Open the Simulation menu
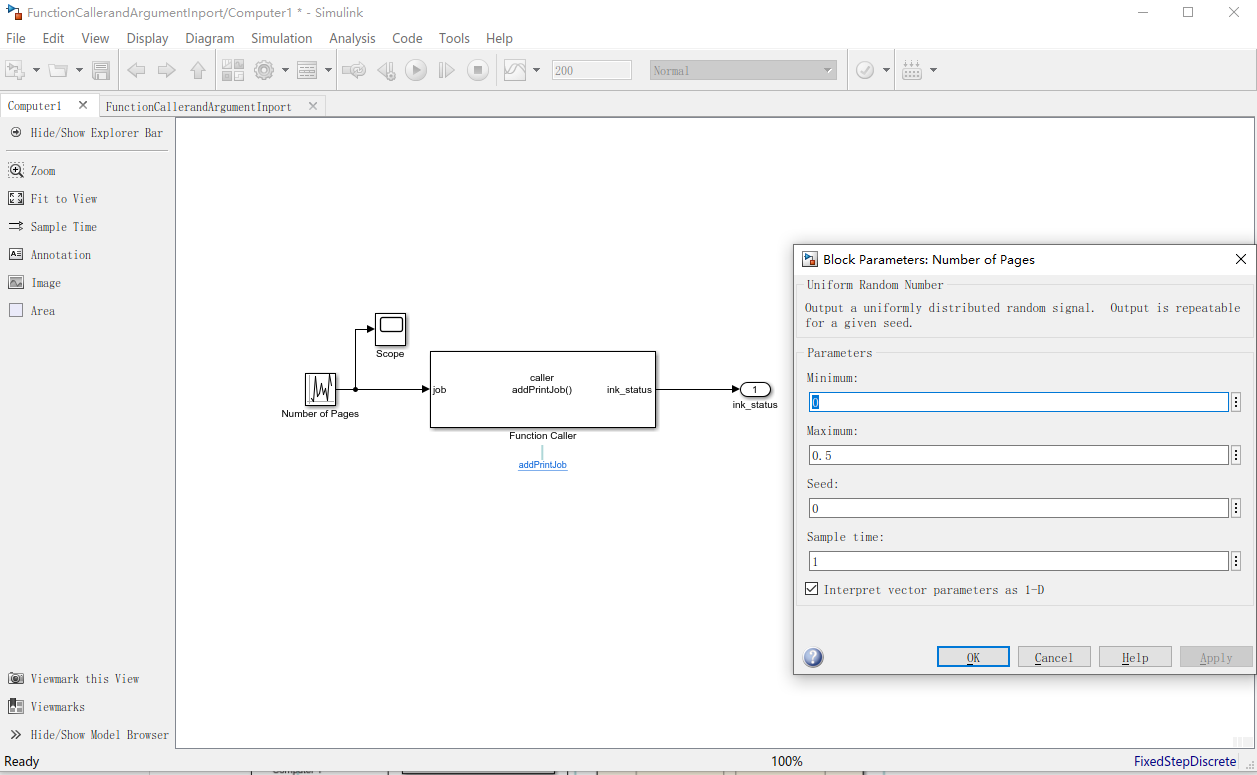 281,38
